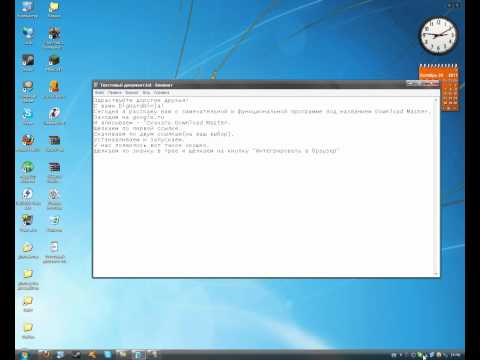The image size is (480, 360).
Task: Click the line 'Щелкаем по первой ссылке.'
Action: pos(137,128)
